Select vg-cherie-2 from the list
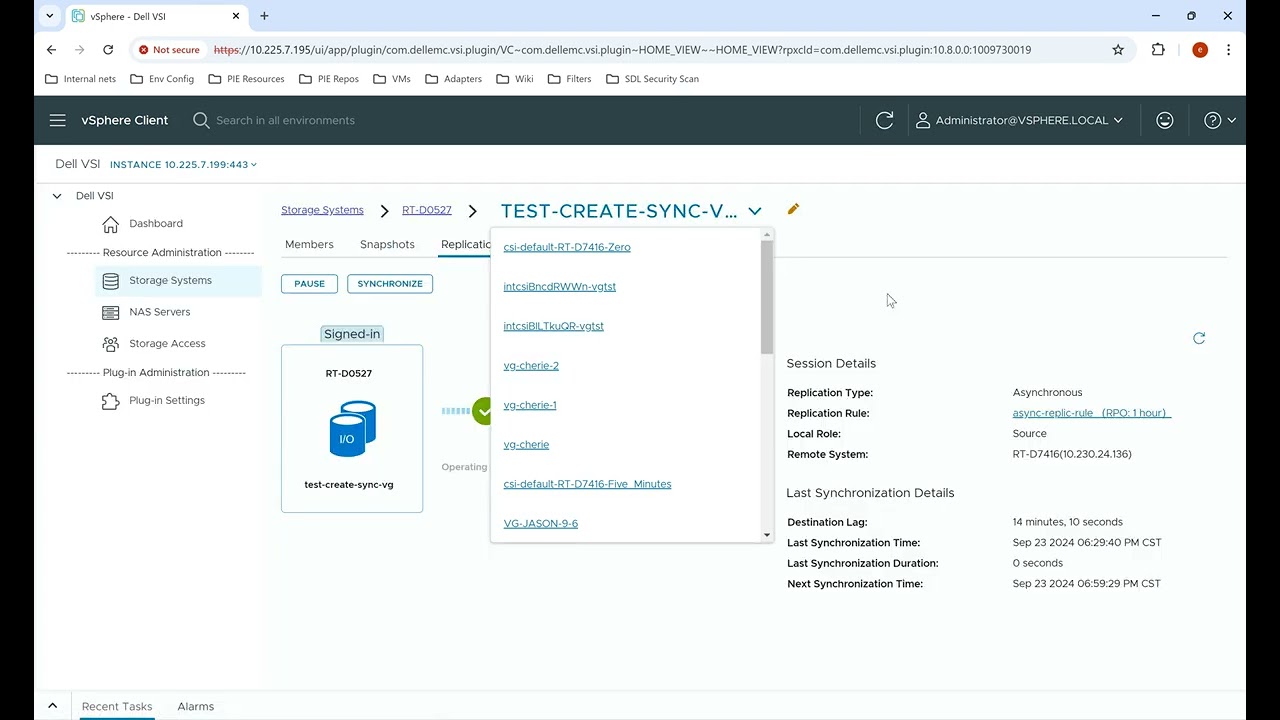 pyautogui.click(x=531, y=365)
